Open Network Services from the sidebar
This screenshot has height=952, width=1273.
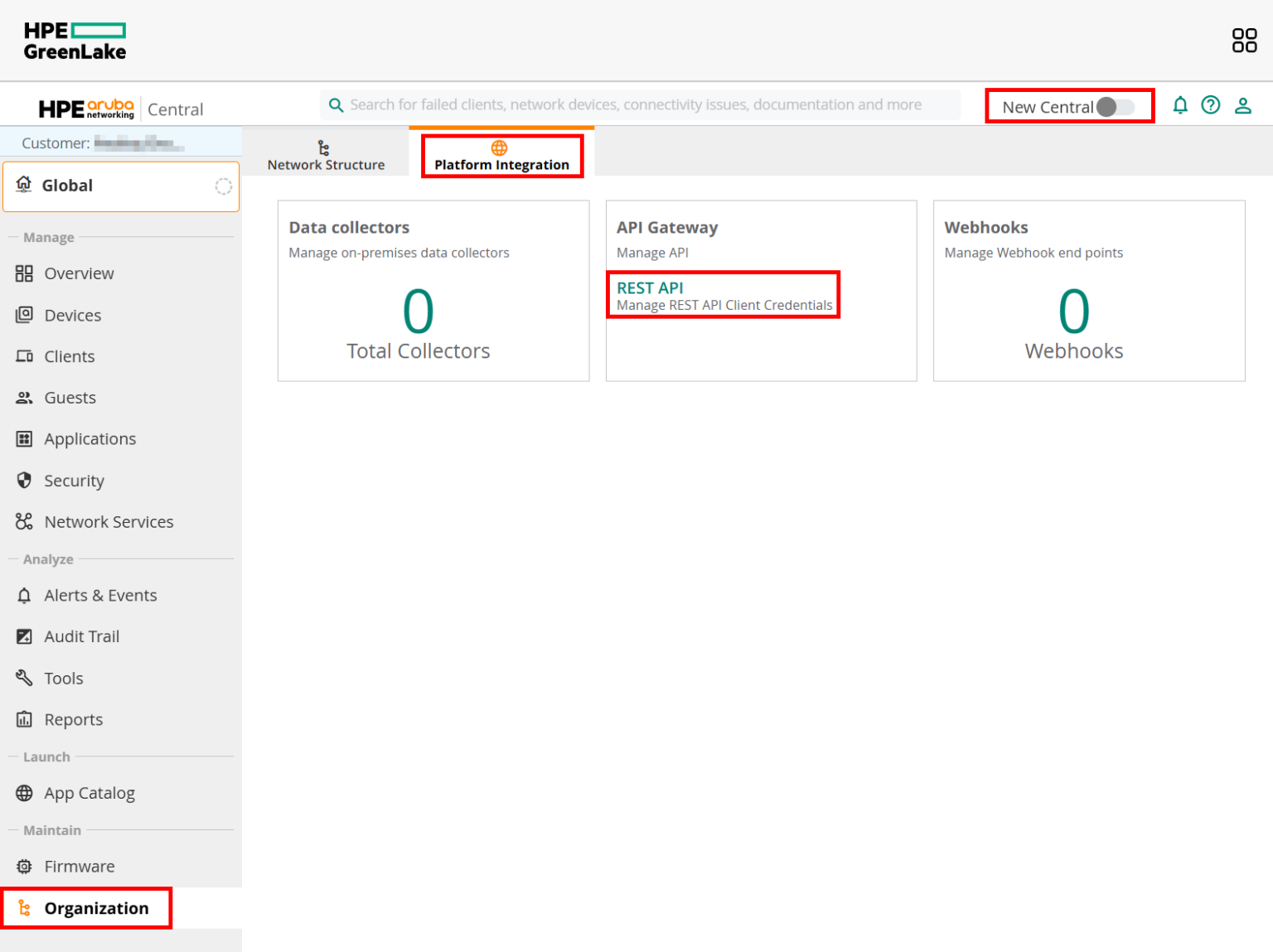point(109,521)
